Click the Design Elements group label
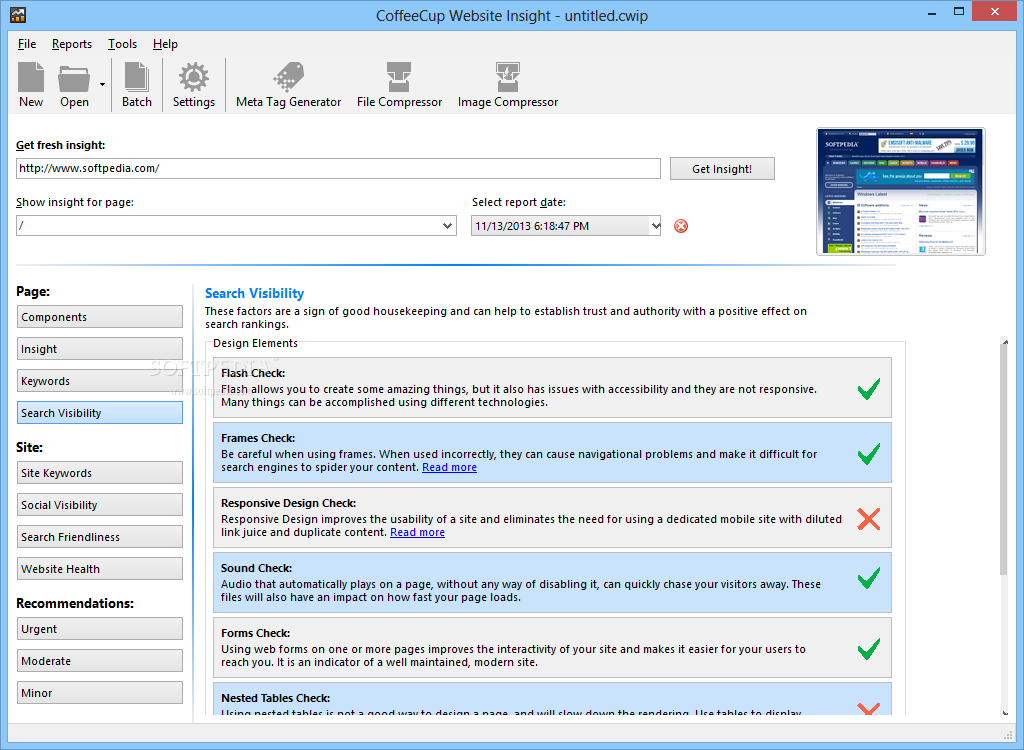Viewport: 1024px width, 750px height. click(255, 343)
